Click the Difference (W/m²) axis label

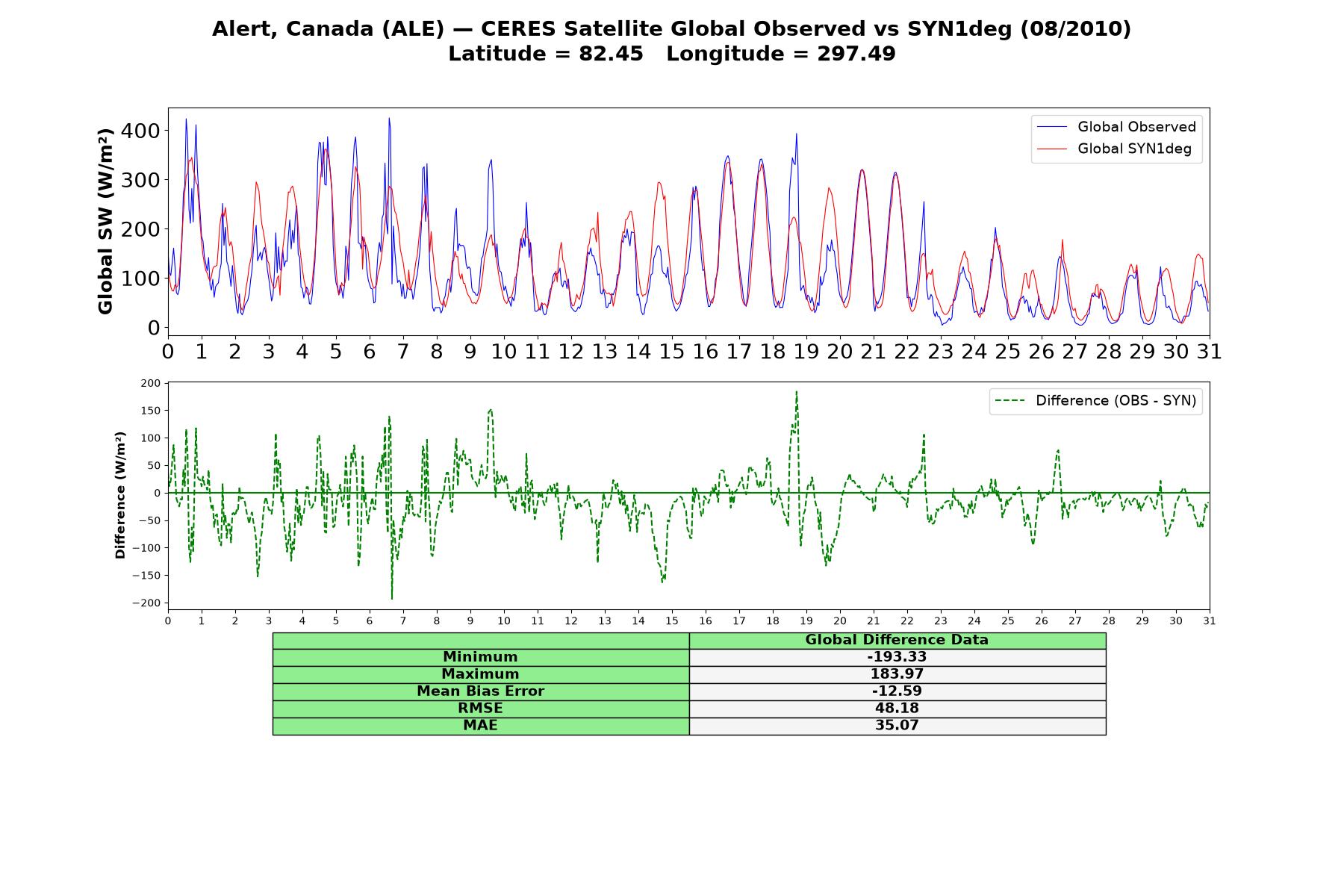click(120, 495)
